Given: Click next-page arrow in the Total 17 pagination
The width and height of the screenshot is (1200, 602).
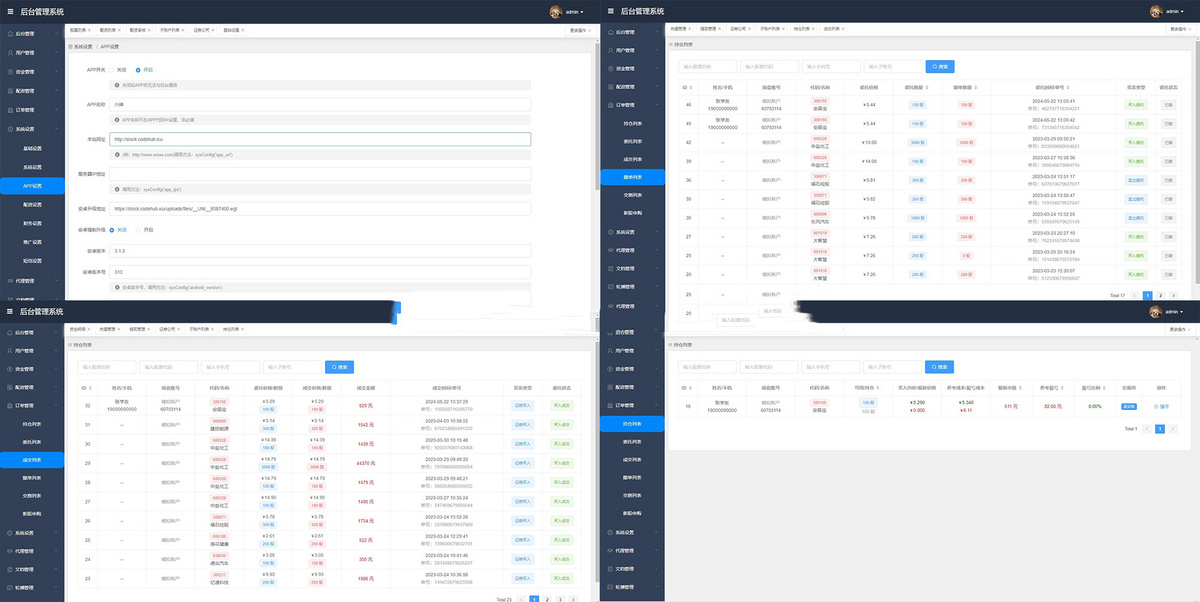Looking at the screenshot, I should [x=1173, y=296].
